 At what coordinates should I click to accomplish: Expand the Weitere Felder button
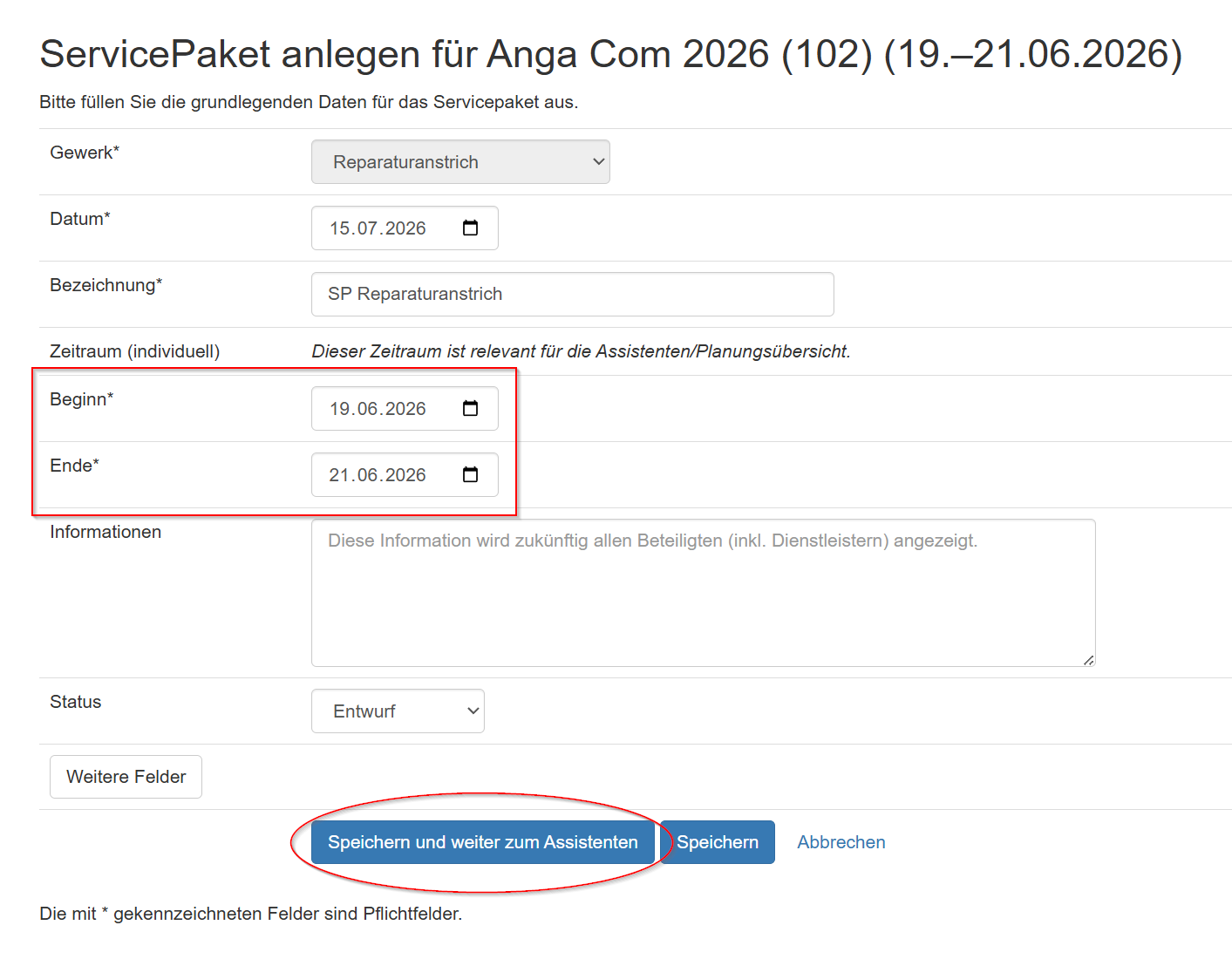pyautogui.click(x=126, y=777)
